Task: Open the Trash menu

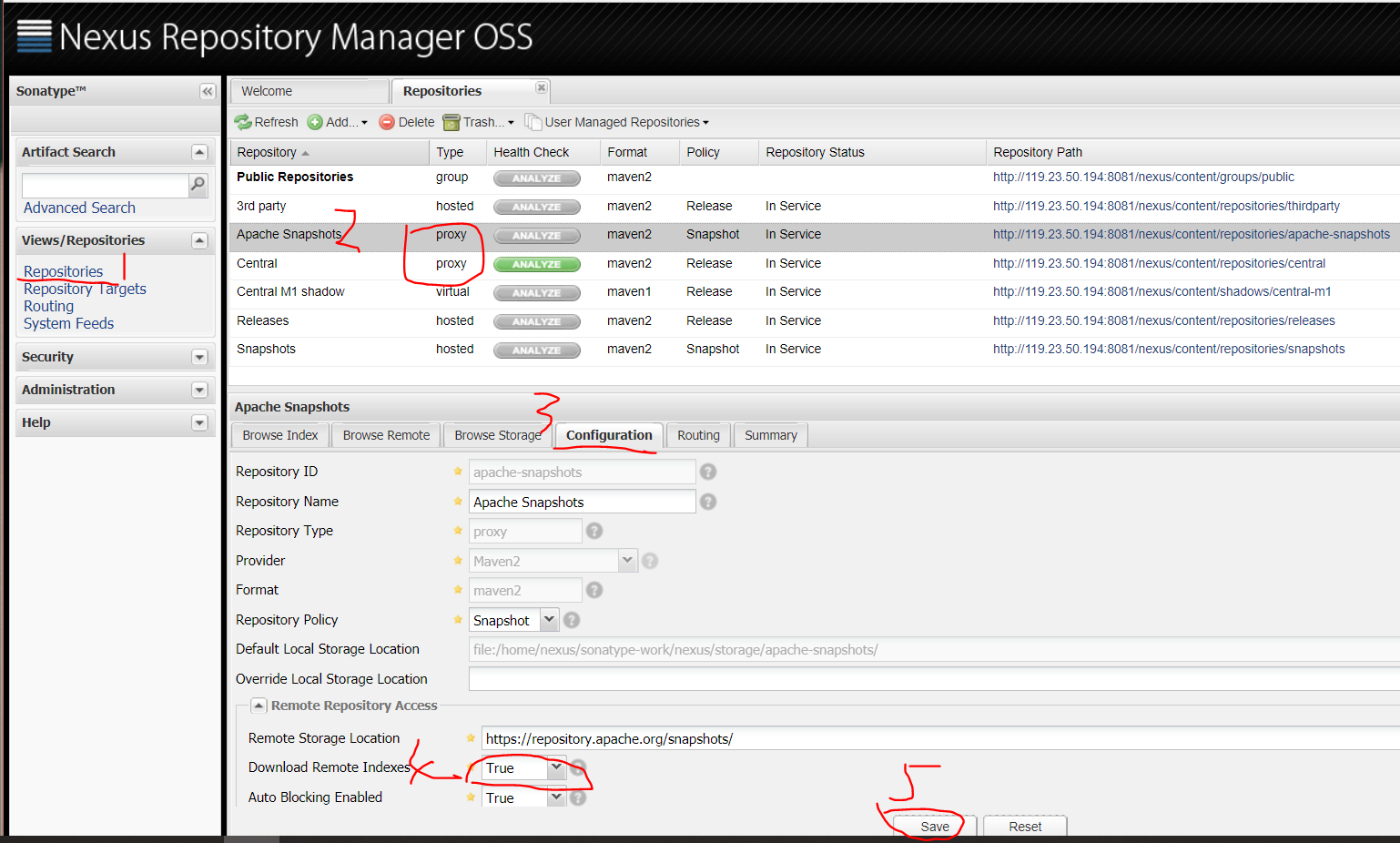Action: click(479, 122)
